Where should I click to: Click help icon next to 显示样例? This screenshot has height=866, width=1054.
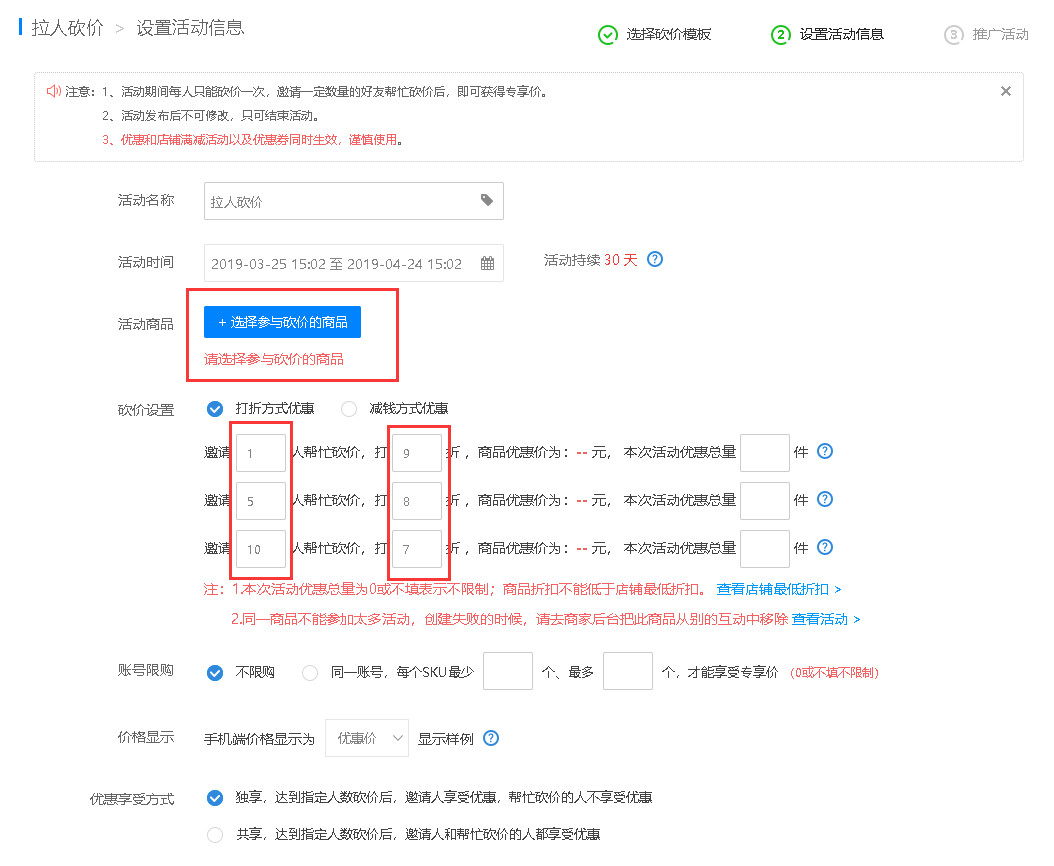[x=491, y=739]
